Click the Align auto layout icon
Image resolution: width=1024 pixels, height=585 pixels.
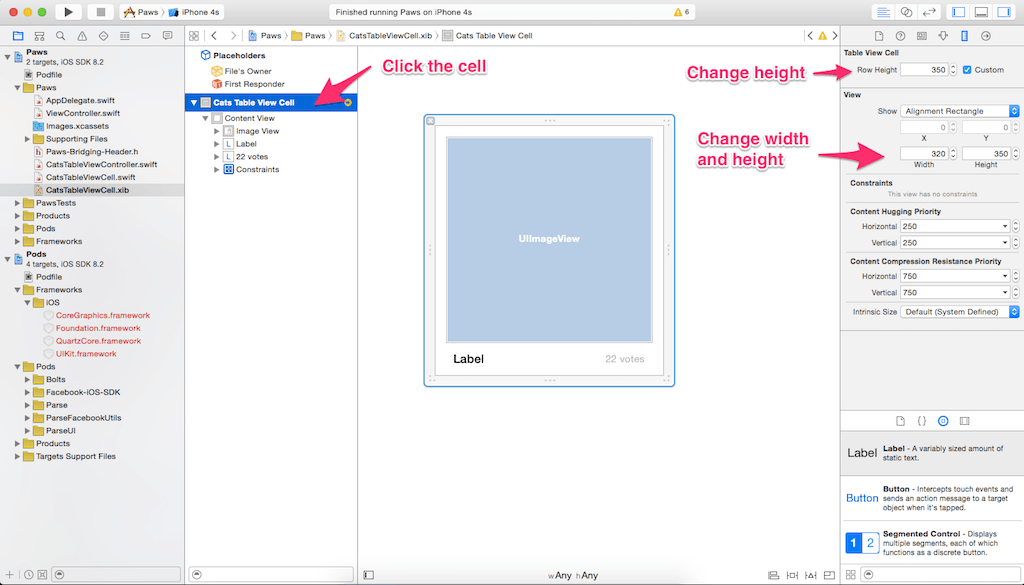tap(774, 575)
